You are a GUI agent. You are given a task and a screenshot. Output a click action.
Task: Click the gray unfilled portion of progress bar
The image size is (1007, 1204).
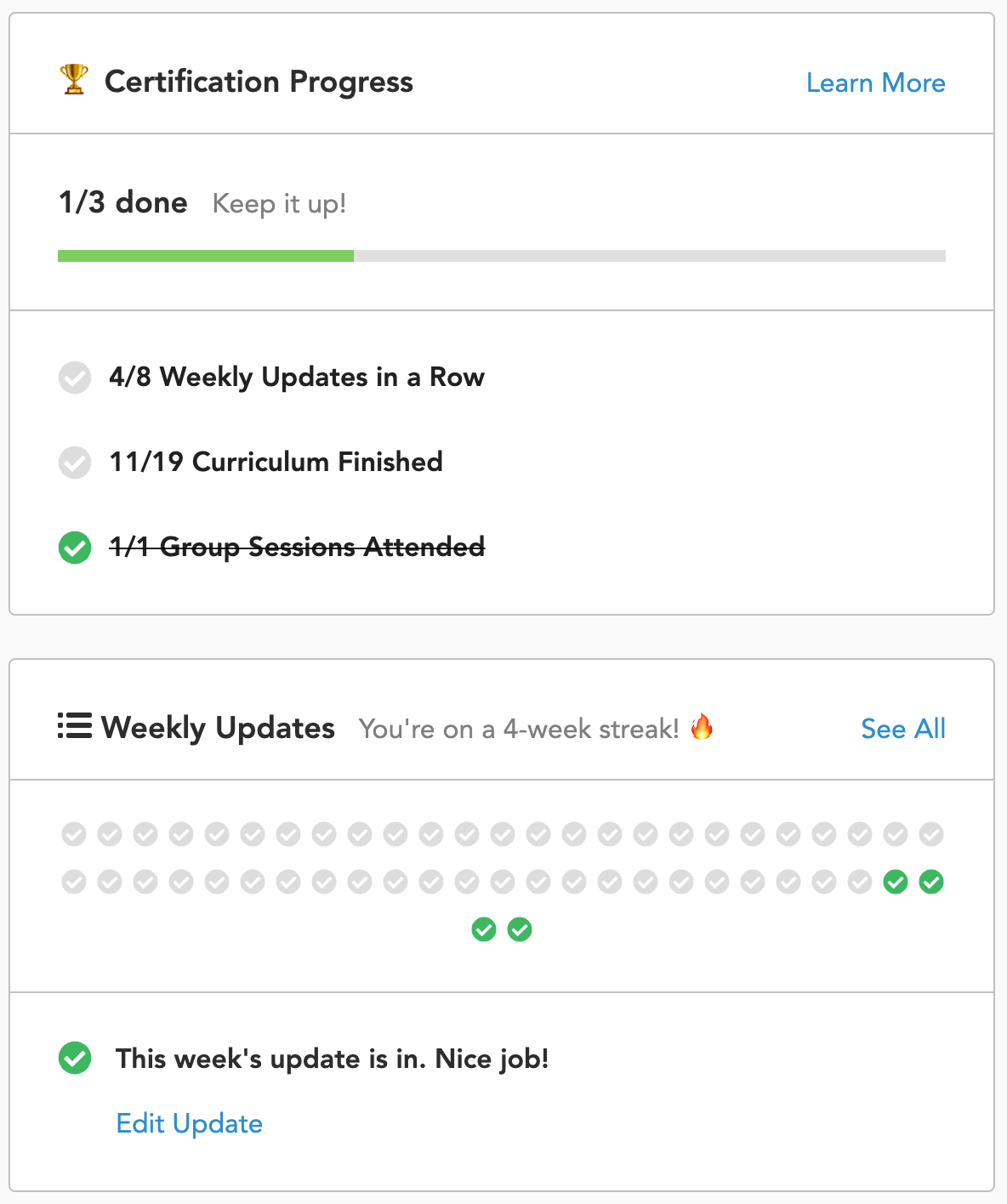pos(650,256)
